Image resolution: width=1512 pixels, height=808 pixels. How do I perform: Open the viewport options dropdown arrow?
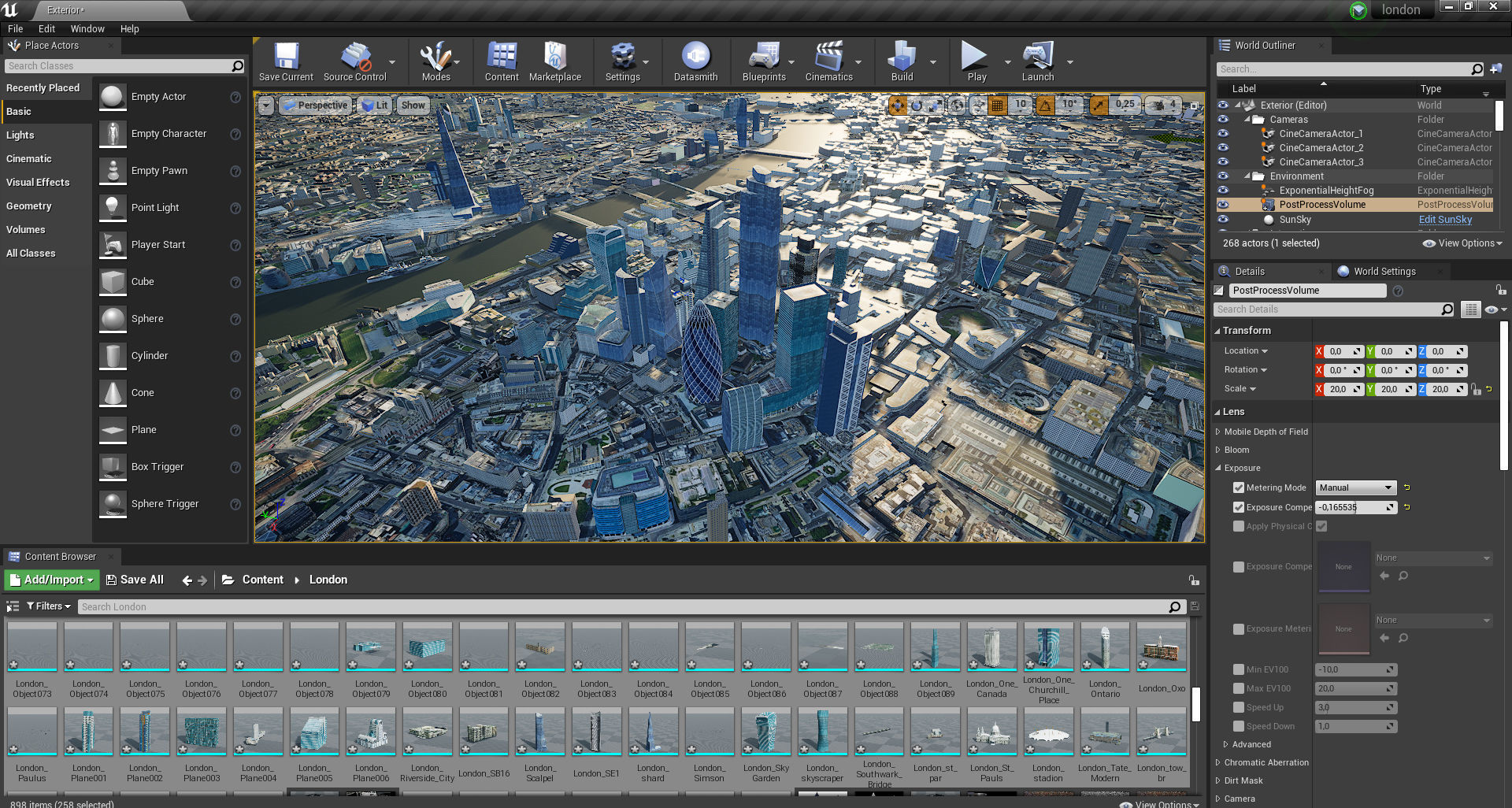266,106
